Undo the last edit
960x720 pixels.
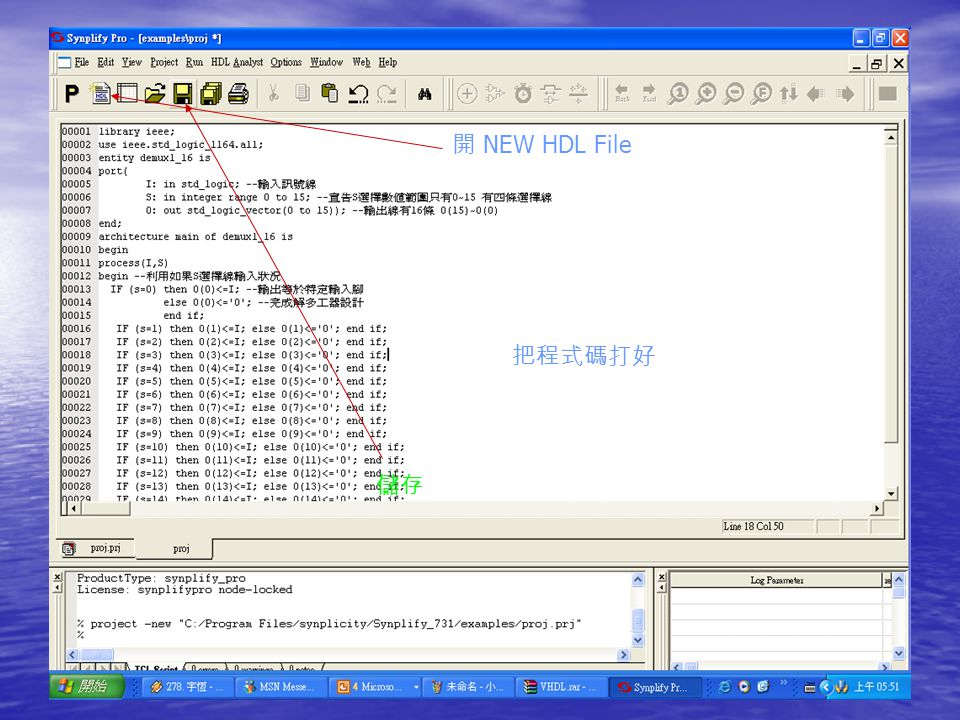click(358, 94)
